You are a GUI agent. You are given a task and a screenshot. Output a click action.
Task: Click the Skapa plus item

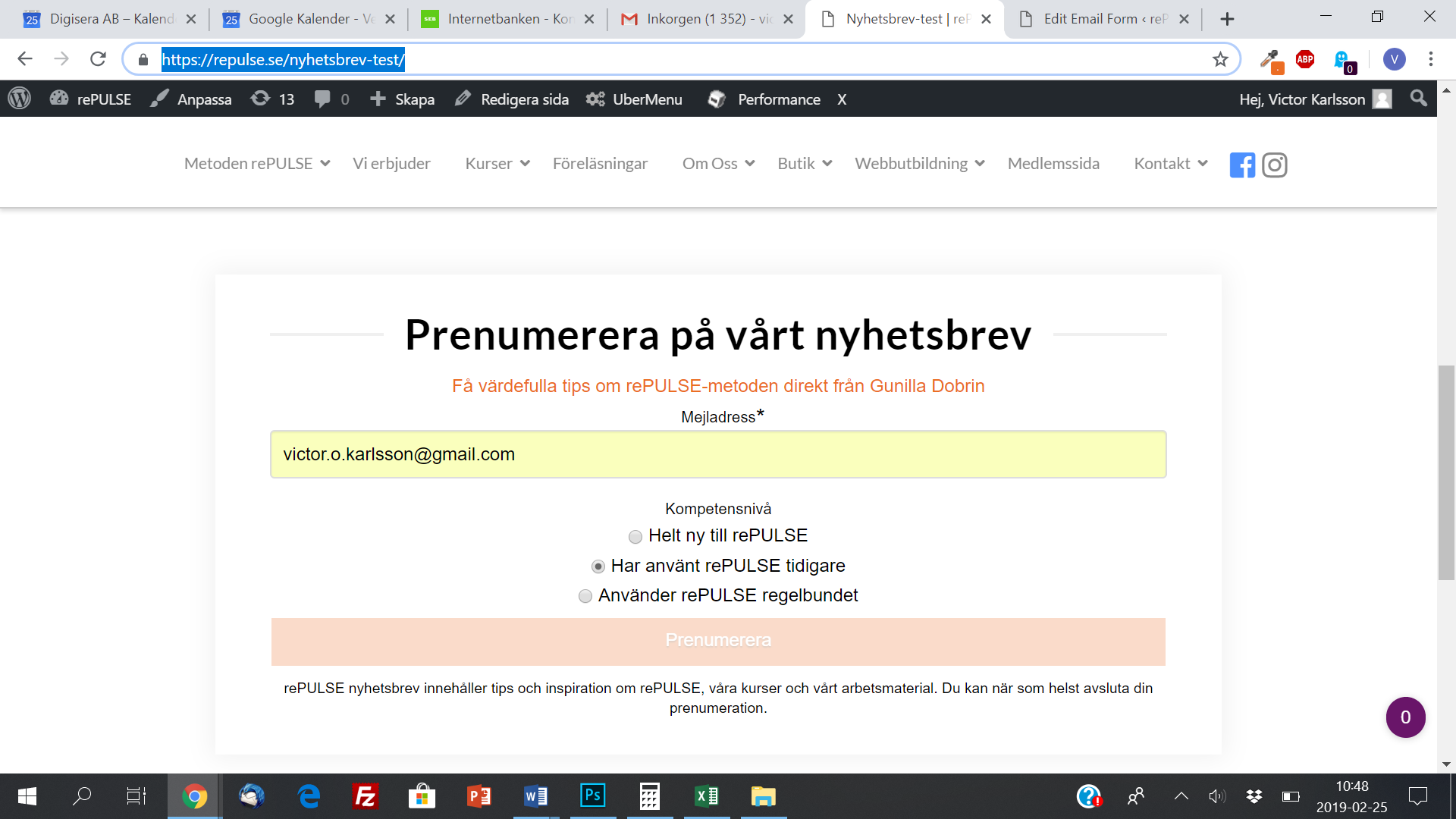402,99
